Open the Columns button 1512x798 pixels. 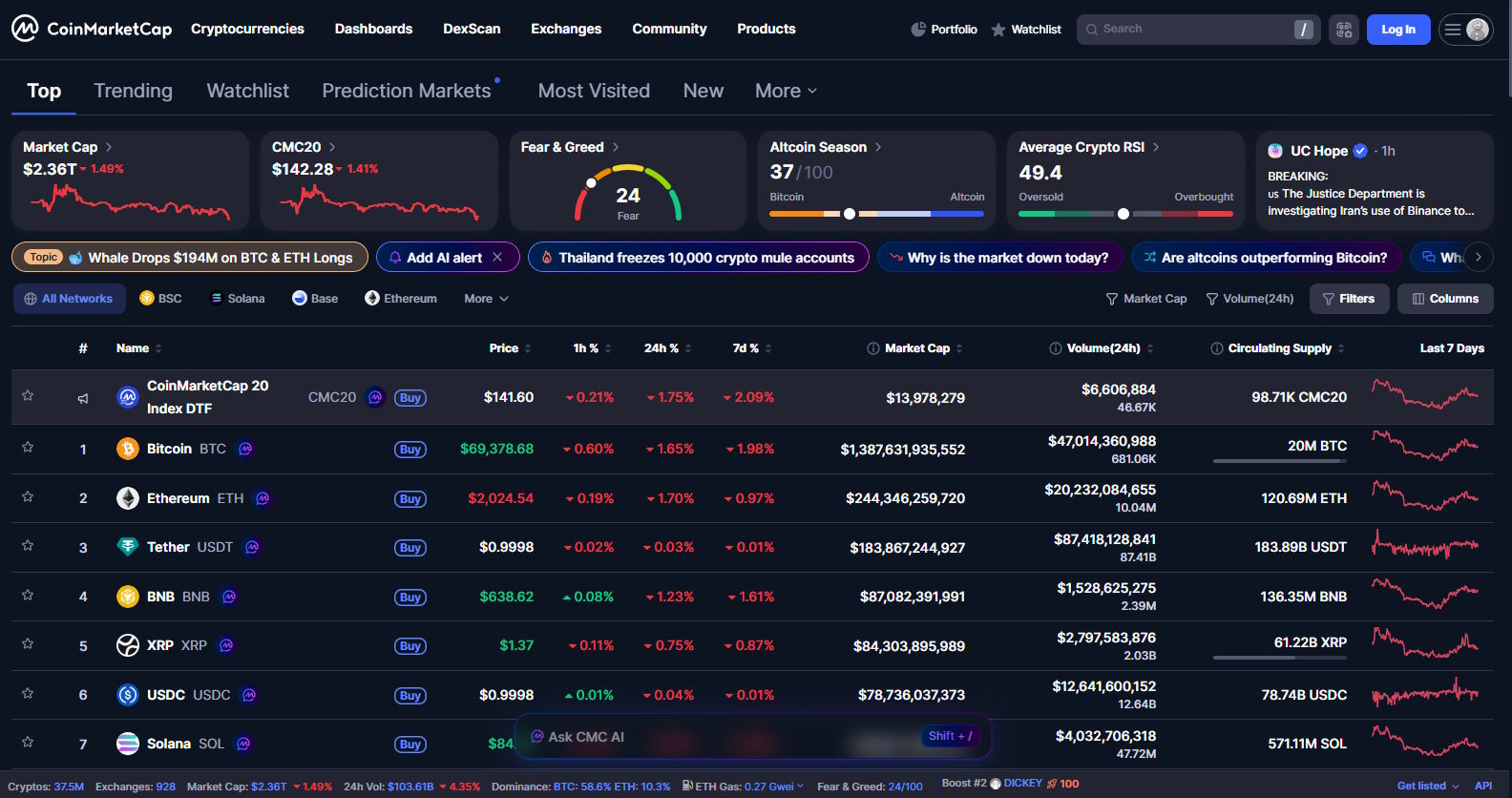pyautogui.click(x=1445, y=299)
